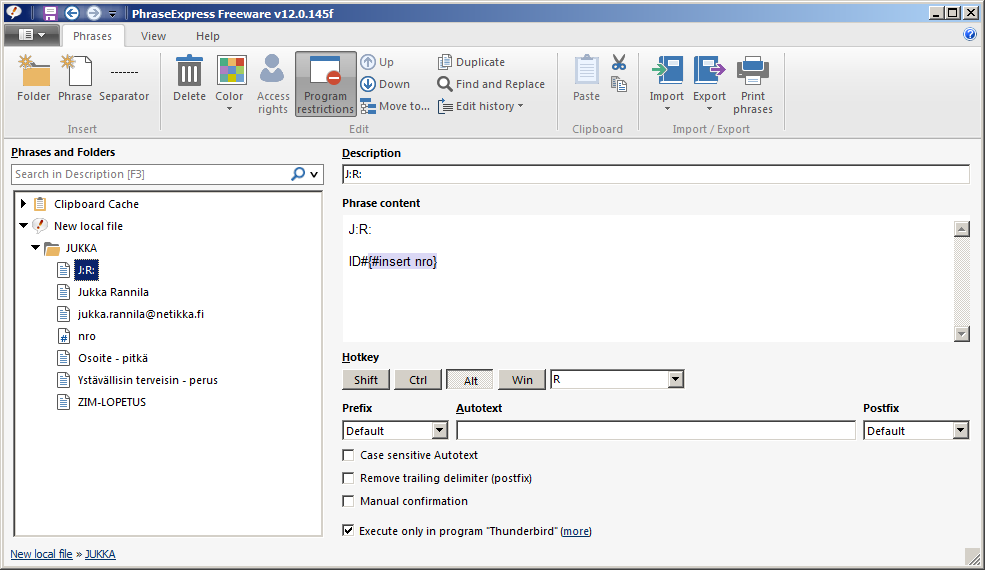Toggle the Alt hotkey modifier
The height and width of the screenshot is (570, 985).
470,380
